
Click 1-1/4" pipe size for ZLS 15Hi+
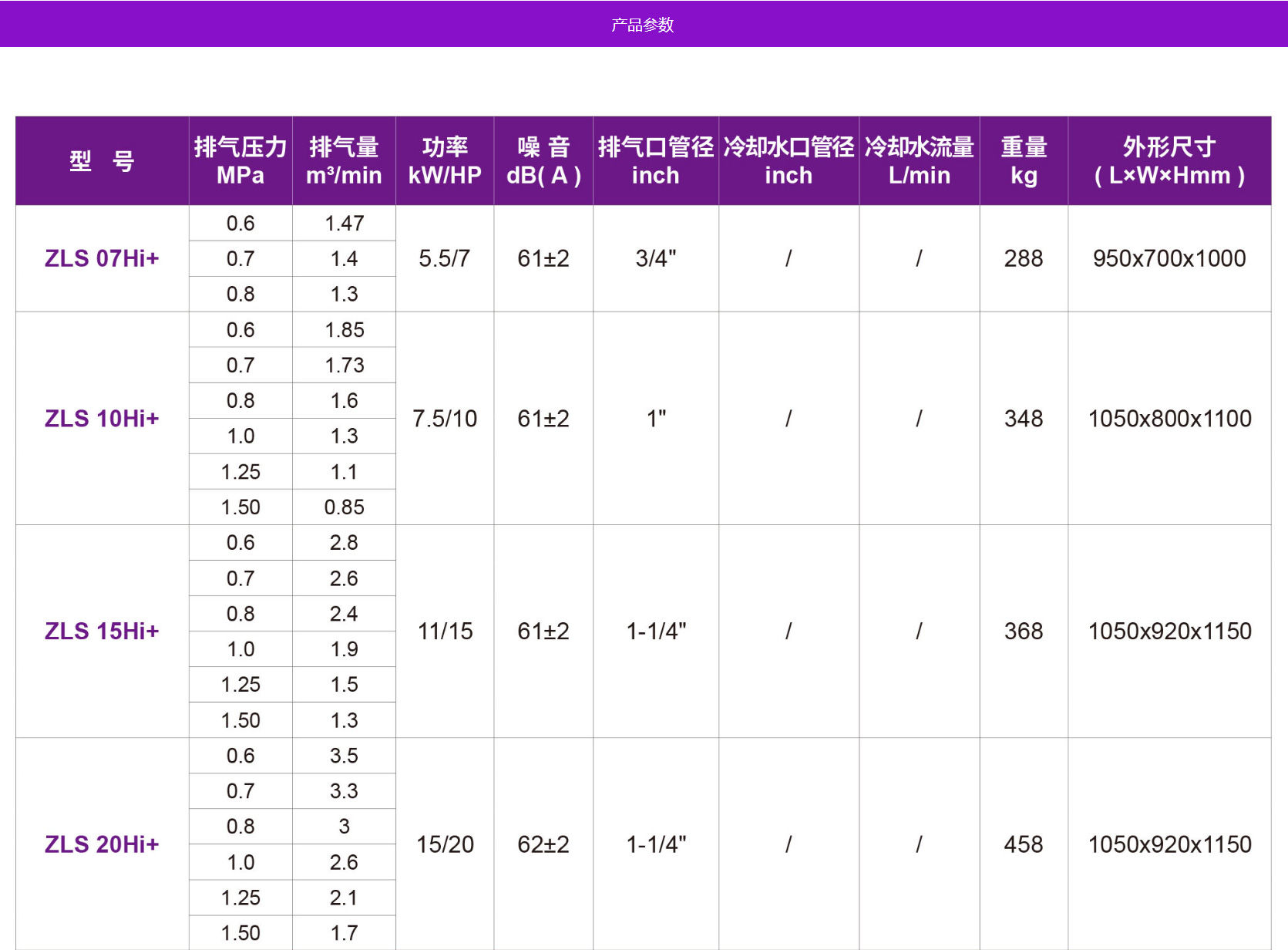pyautogui.click(x=656, y=632)
